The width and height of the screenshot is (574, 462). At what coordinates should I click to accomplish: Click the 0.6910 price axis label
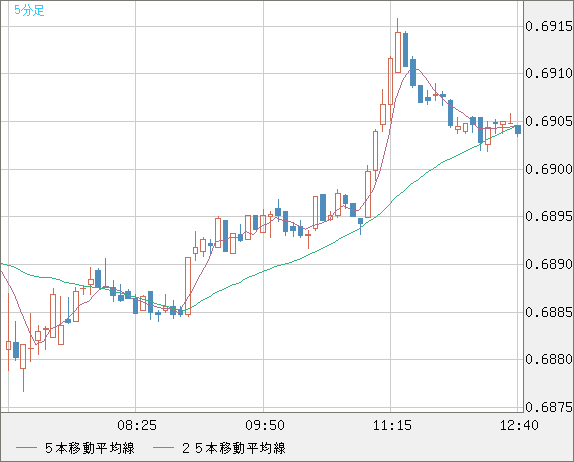[x=549, y=74]
